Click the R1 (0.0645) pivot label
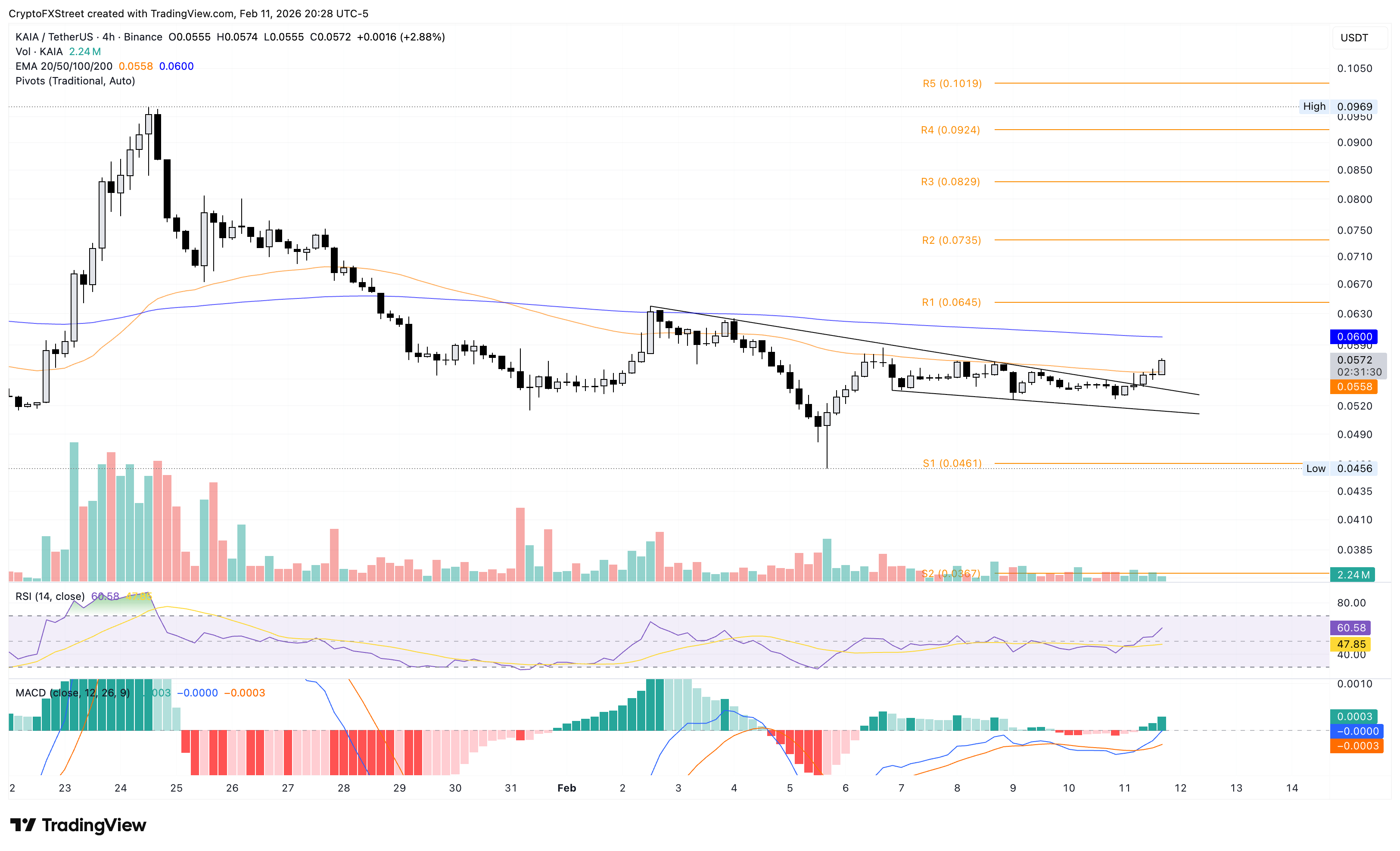This screenshot has width=1400, height=851. (951, 302)
